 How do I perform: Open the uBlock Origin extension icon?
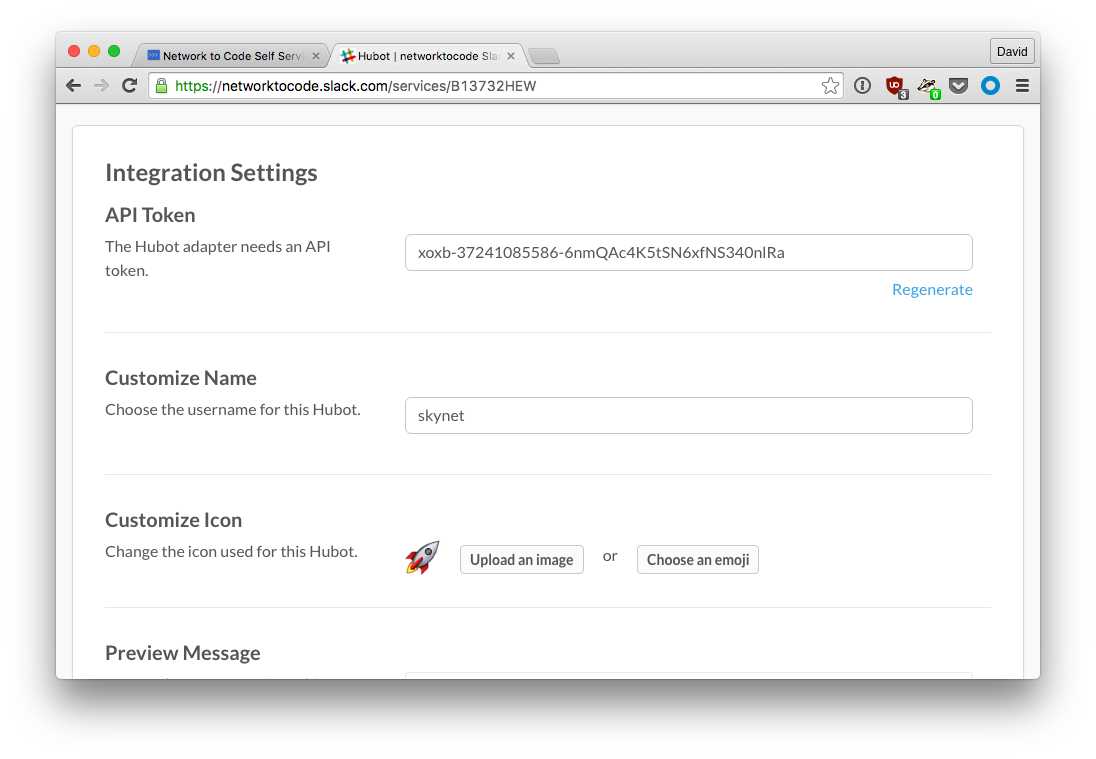pyautogui.click(x=895, y=87)
